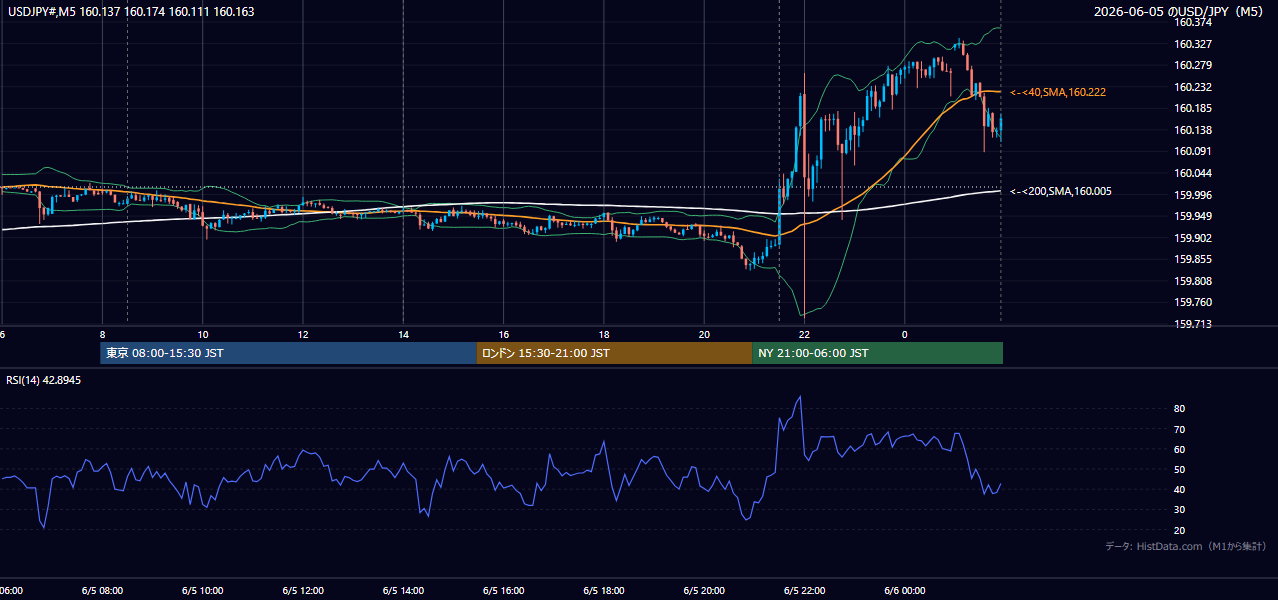Screen dimensions: 1278x600
Task: Click RSI axis level 80
Action: [x=1180, y=409]
